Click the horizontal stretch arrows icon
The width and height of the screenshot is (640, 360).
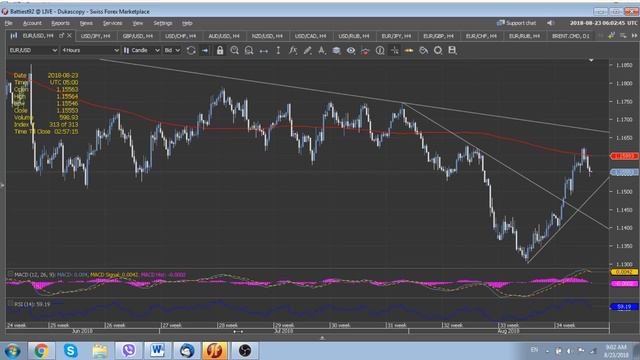click(264, 51)
